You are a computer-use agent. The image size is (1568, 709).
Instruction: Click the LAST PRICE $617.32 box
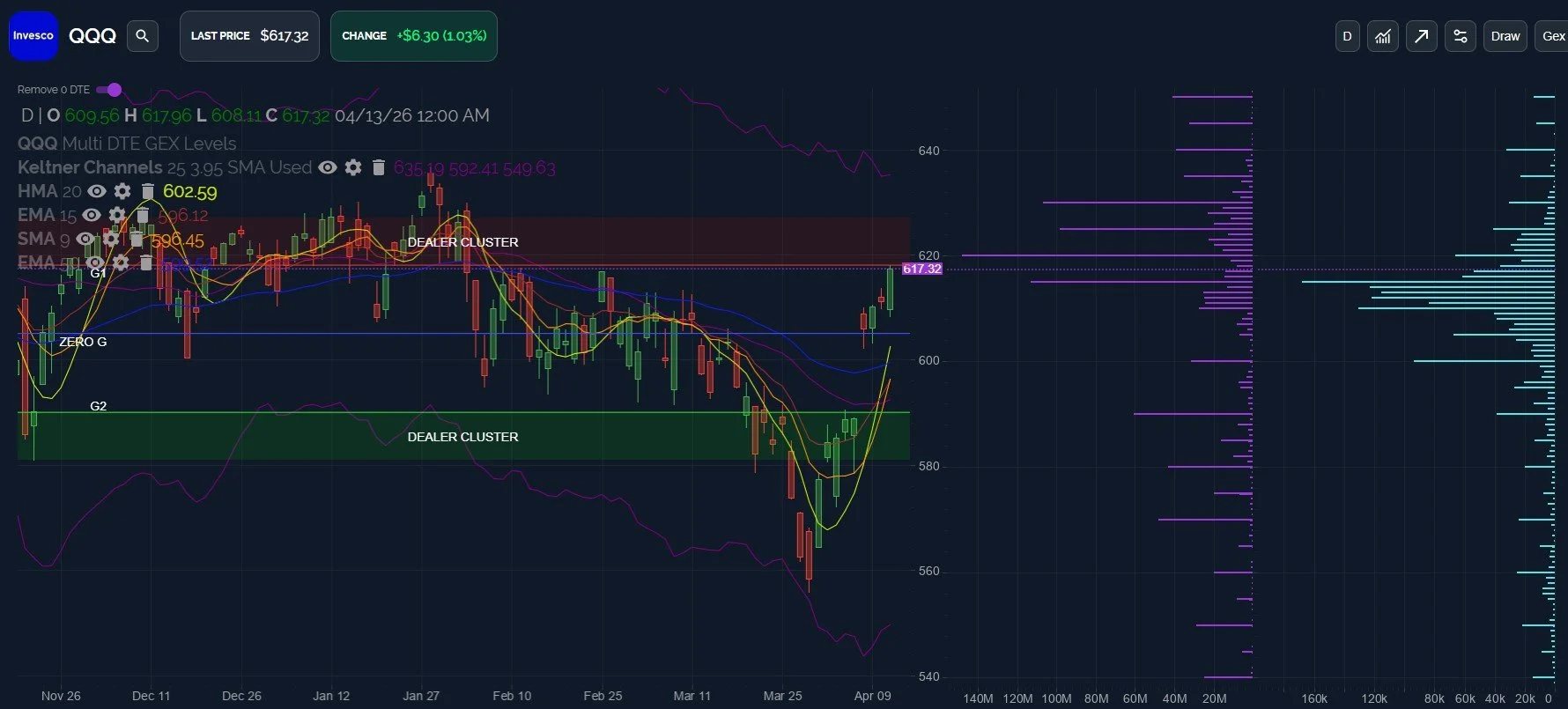[x=249, y=36]
